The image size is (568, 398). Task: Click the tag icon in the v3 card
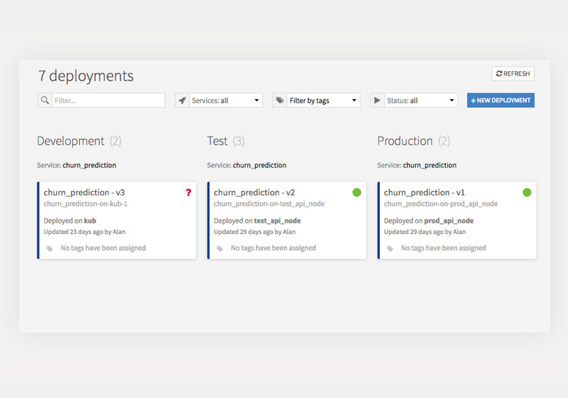[x=50, y=248]
